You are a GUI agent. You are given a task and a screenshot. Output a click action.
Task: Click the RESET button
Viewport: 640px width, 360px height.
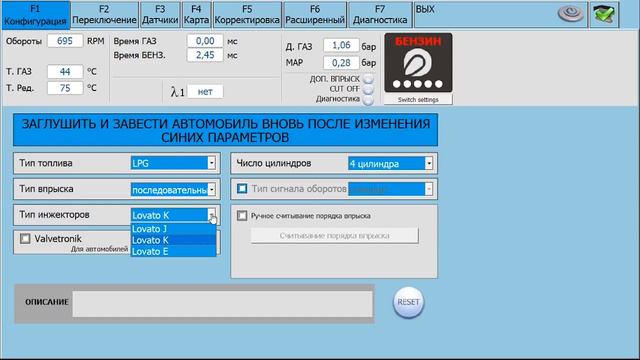point(409,302)
